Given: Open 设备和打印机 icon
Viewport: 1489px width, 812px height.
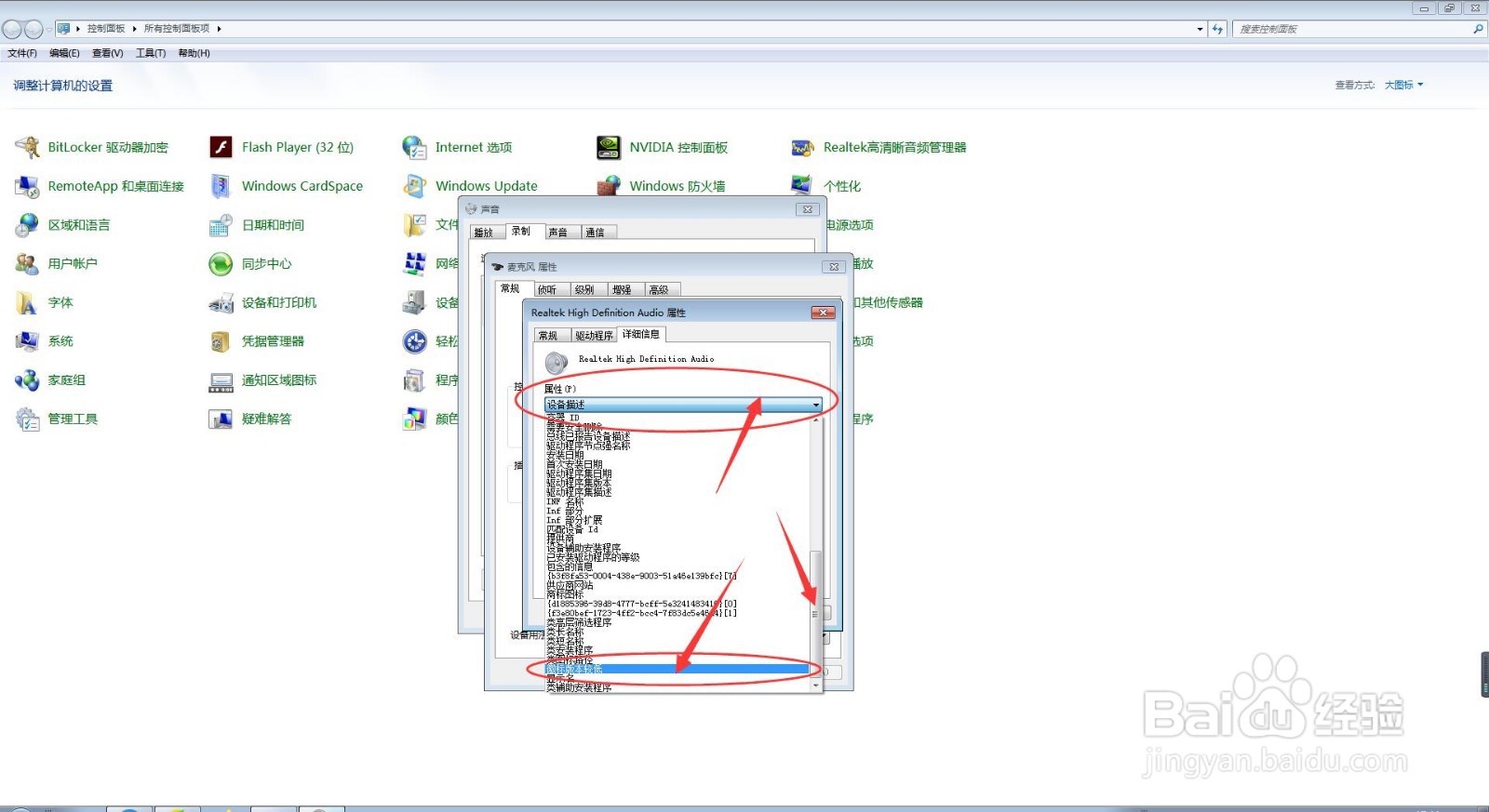Looking at the screenshot, I should [221, 303].
